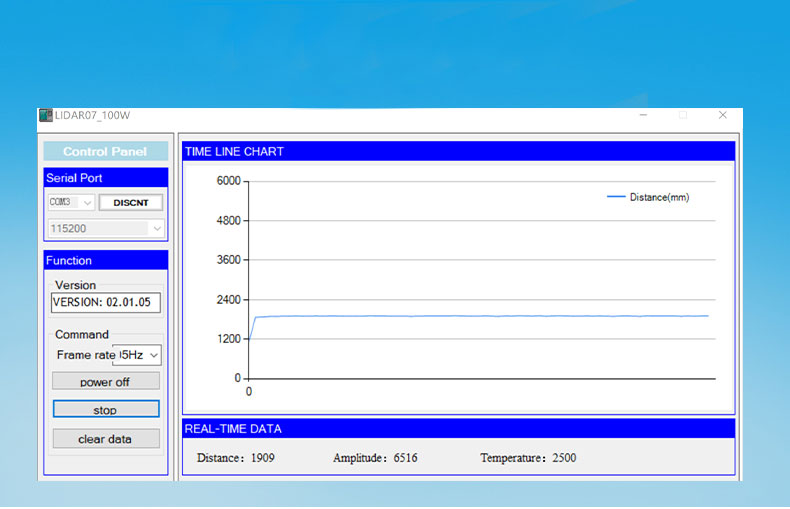Open the COM3 serial port dropdown
Screen dimensions: 790x509
pos(87,203)
